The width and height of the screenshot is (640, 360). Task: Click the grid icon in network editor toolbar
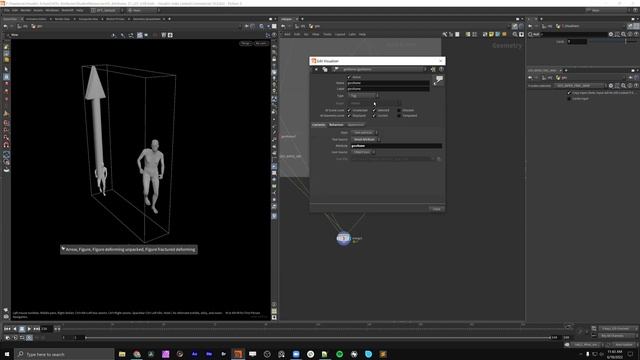pyautogui.click(x=474, y=34)
